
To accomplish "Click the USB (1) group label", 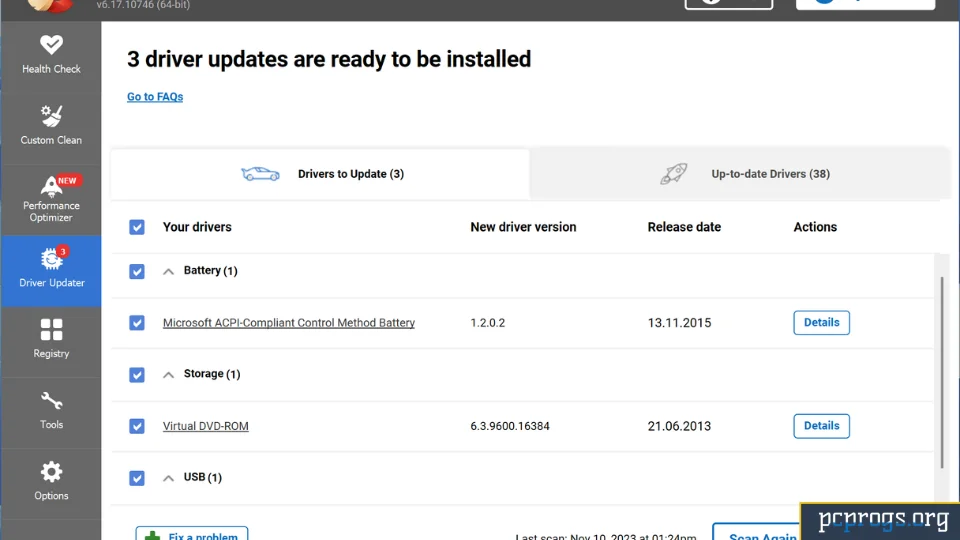I will (x=203, y=477).
